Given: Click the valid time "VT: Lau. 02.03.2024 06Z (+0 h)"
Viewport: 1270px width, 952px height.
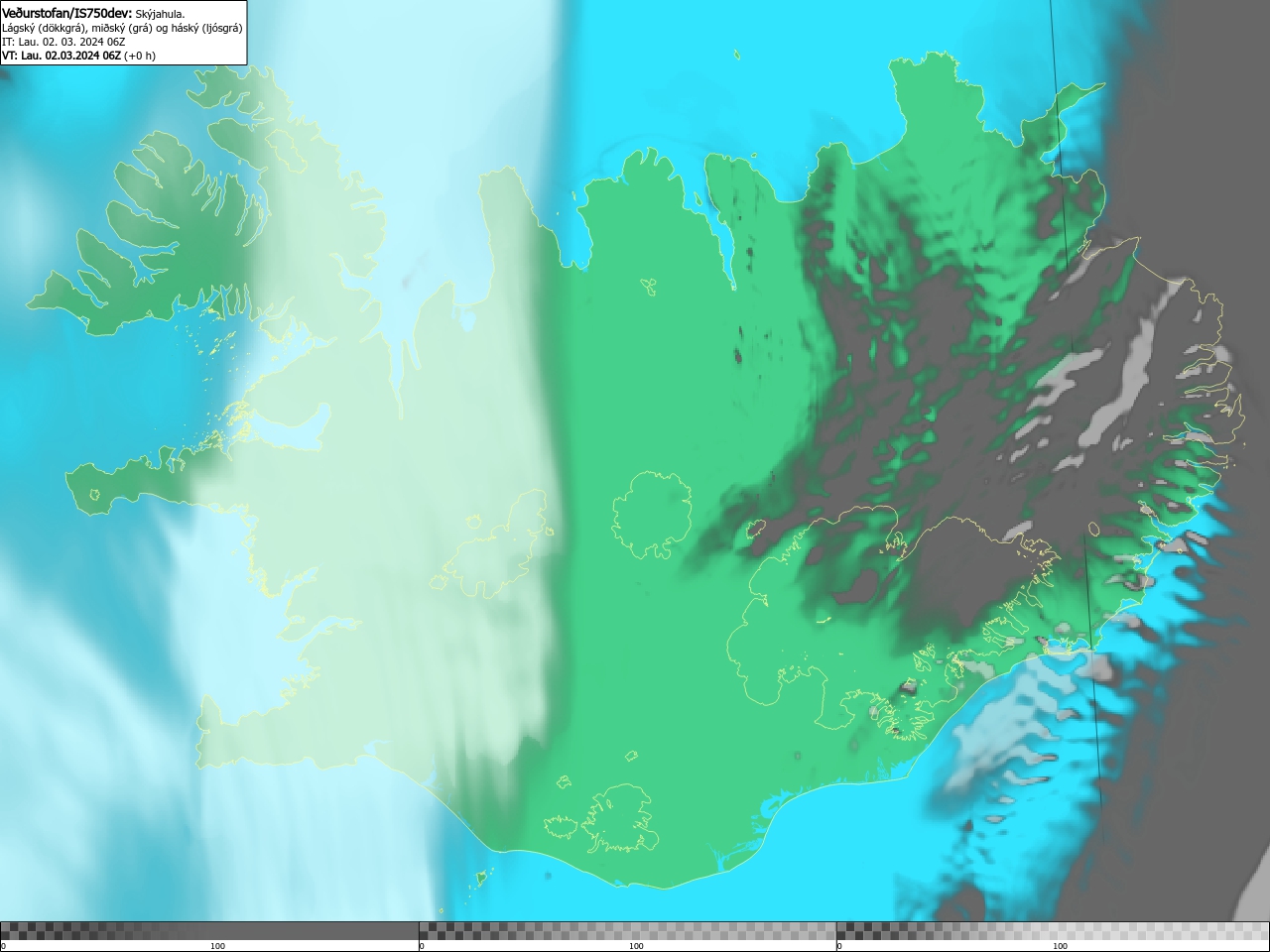Looking at the screenshot, I should click(78, 56).
